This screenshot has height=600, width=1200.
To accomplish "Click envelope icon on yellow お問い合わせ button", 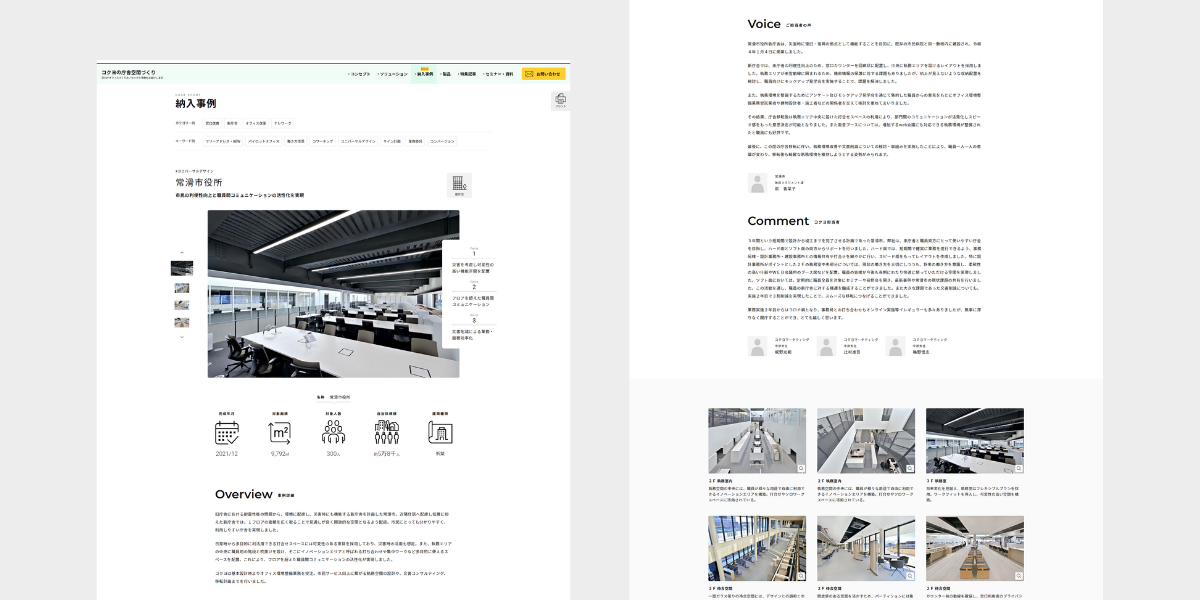I will coord(530,74).
